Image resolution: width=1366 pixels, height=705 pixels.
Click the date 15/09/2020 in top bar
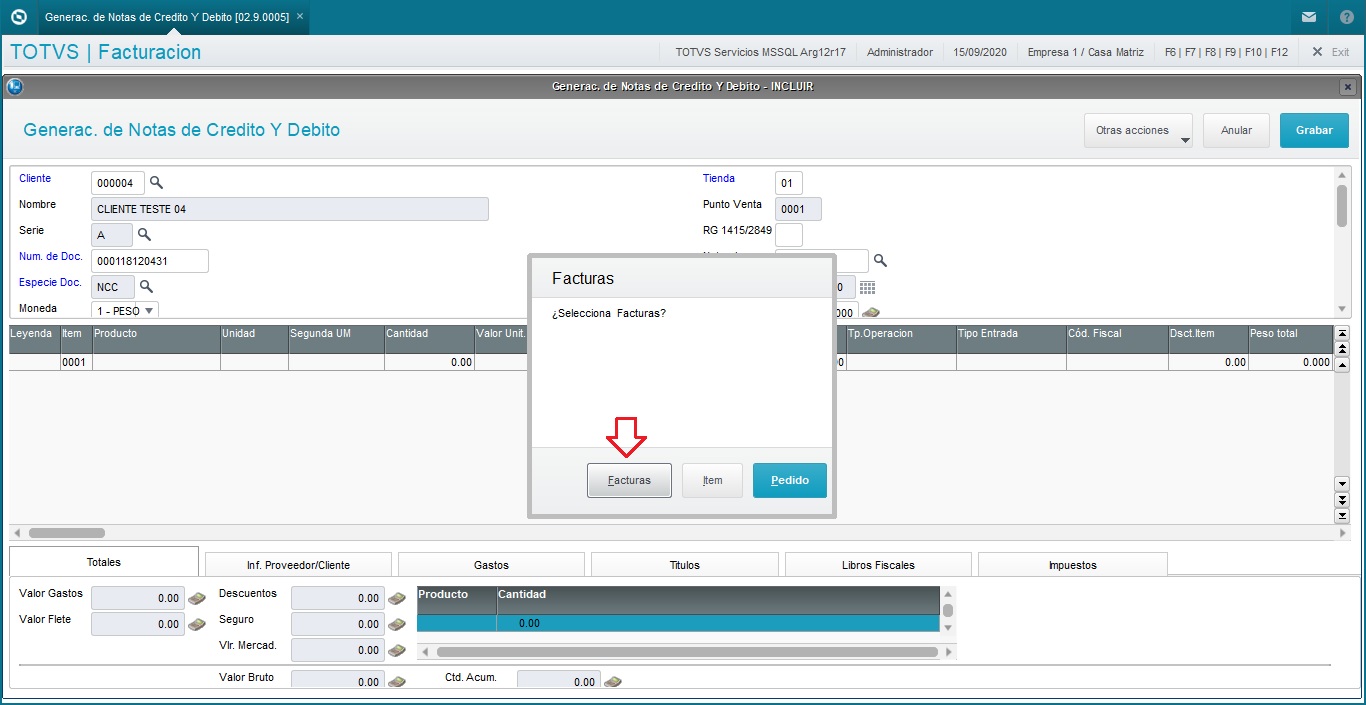[980, 52]
